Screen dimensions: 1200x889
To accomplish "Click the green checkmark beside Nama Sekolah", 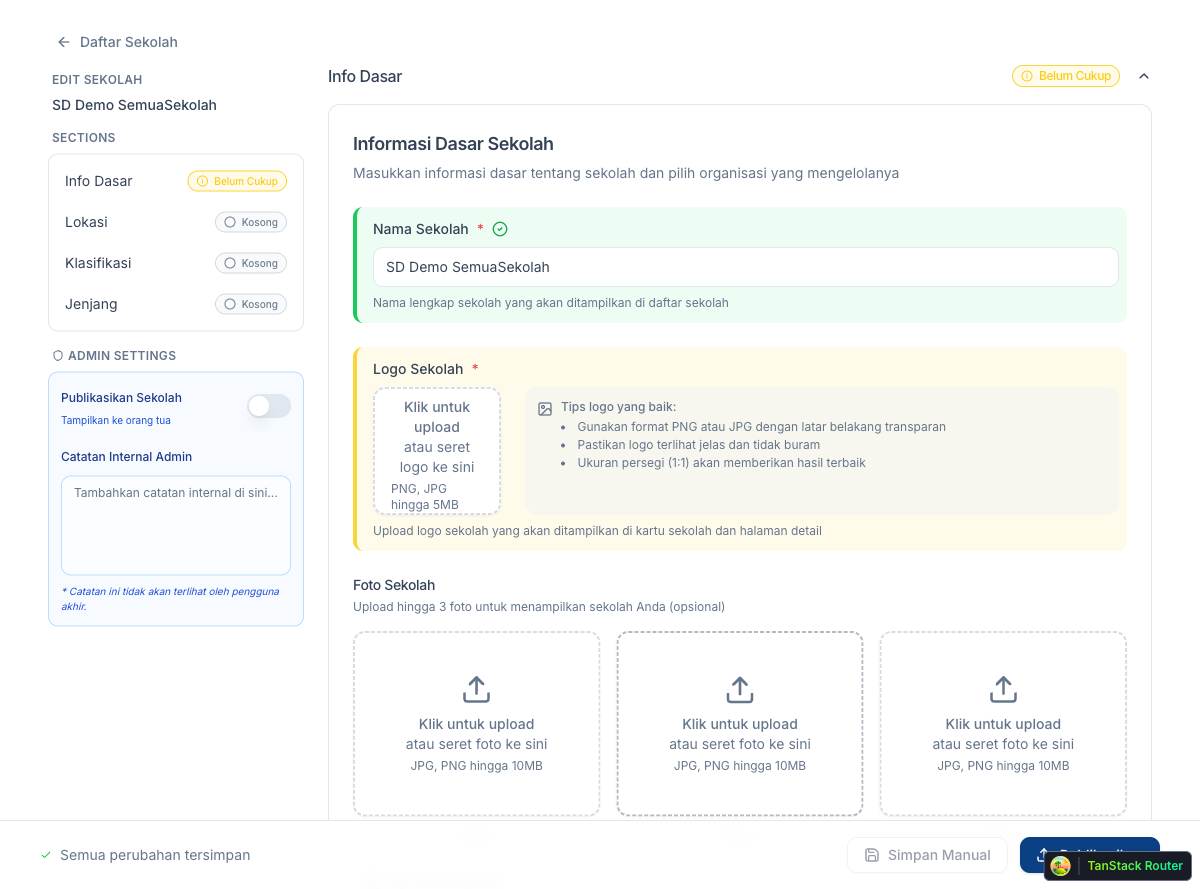I will (500, 229).
